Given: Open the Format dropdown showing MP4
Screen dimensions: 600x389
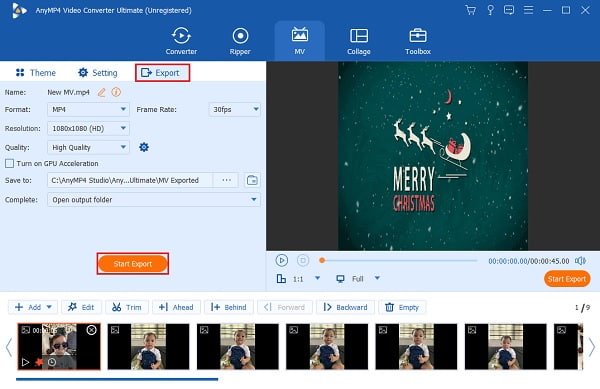Looking at the screenshot, I should coord(88,109).
